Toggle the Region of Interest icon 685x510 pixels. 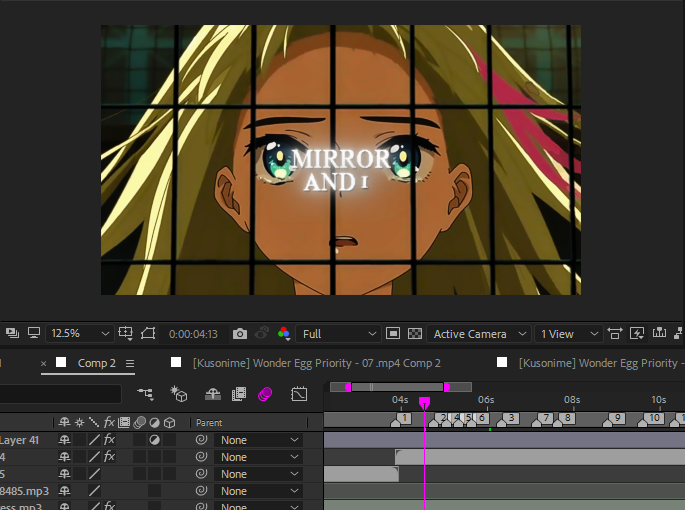pyautogui.click(x=393, y=334)
